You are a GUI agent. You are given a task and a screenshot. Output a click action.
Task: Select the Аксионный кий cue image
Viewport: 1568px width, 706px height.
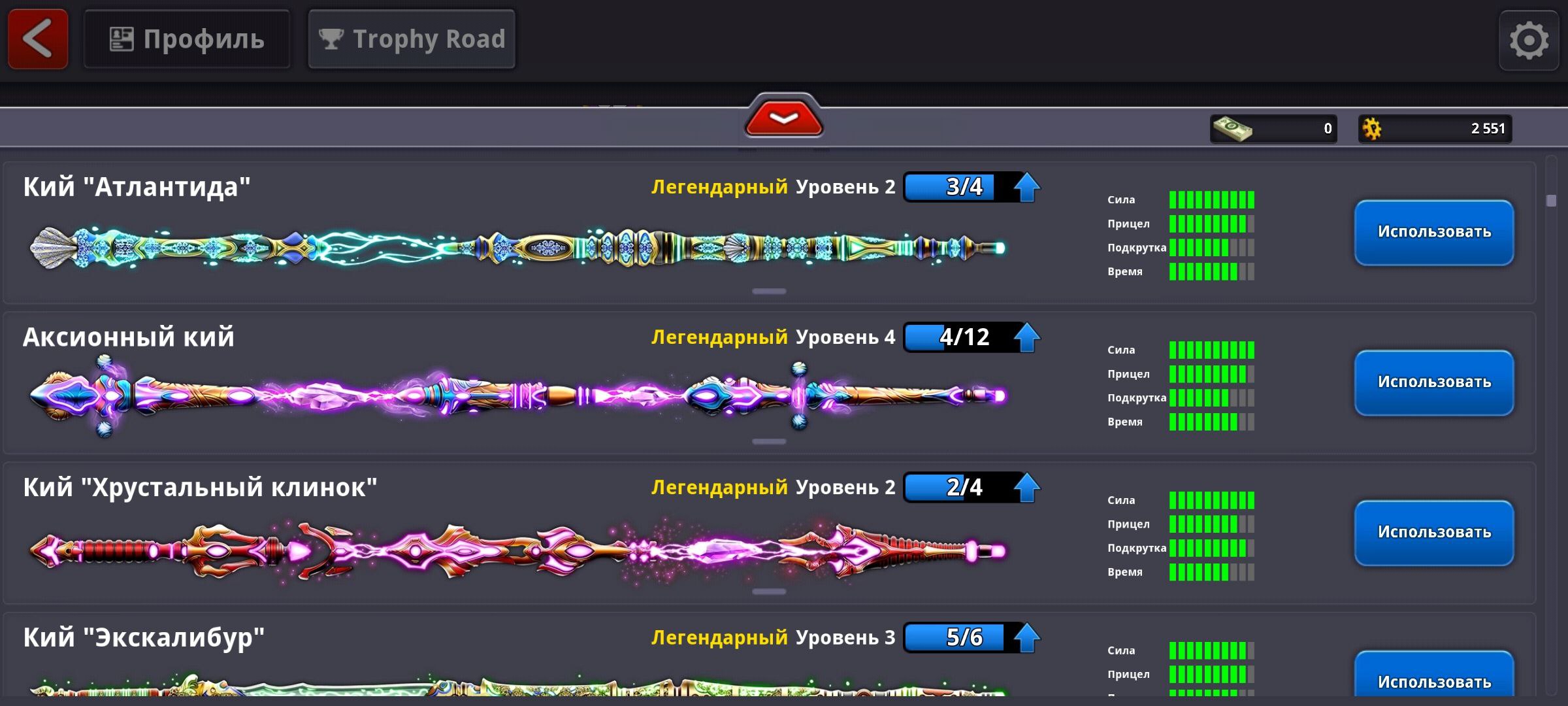coord(517,396)
